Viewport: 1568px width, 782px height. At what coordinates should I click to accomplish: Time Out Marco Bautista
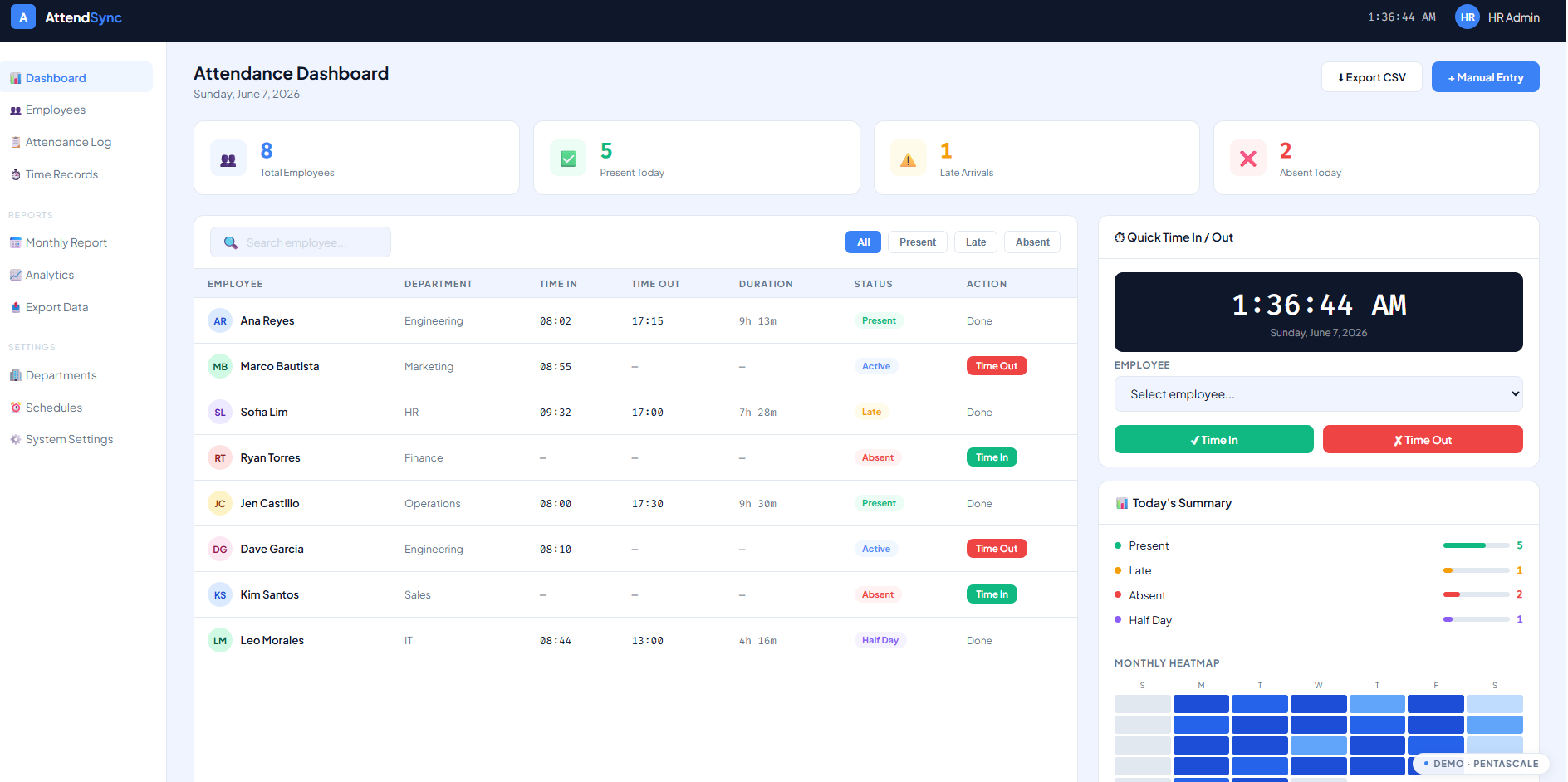[x=997, y=366]
